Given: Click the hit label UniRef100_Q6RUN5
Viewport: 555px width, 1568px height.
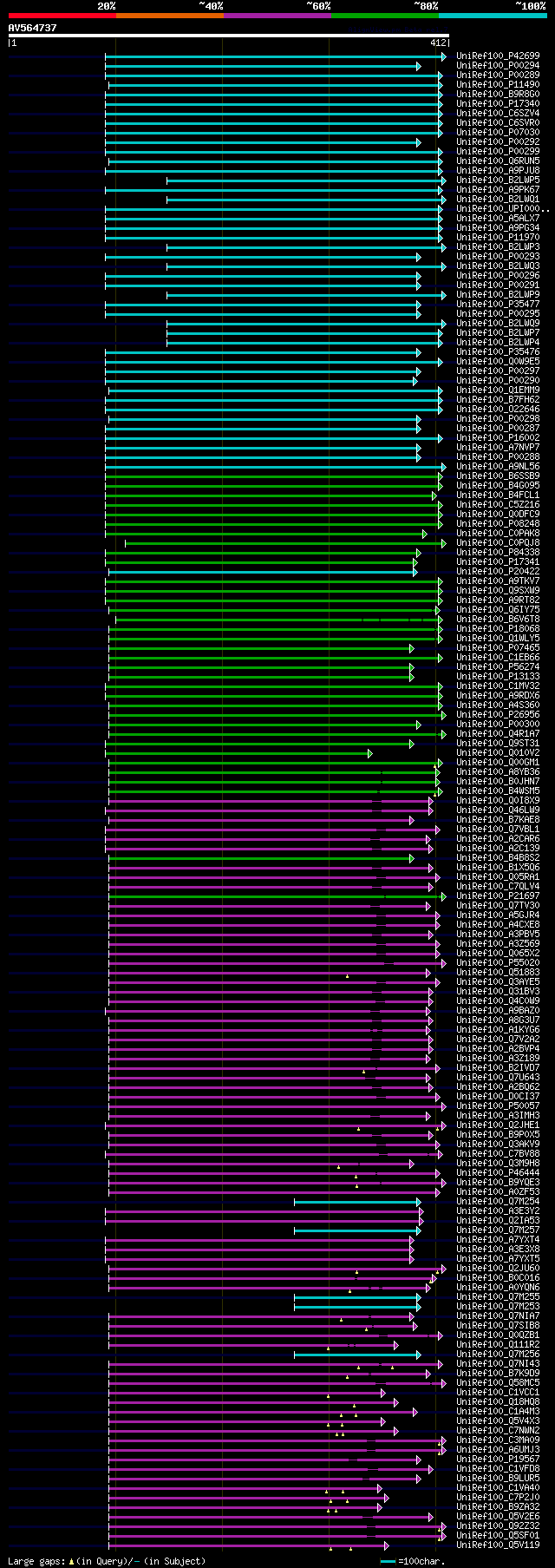Looking at the screenshot, I should (498, 161).
